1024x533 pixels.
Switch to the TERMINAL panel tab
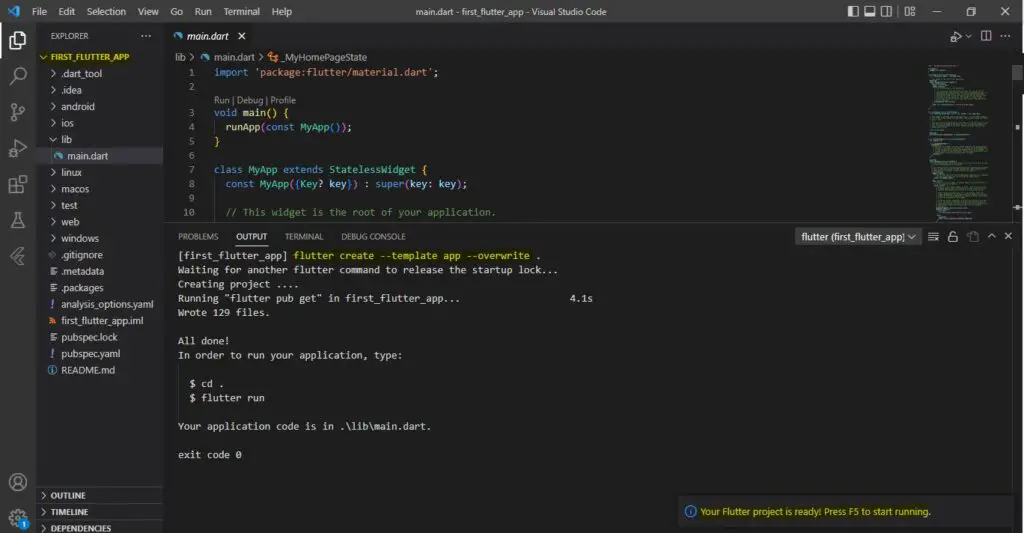304,236
